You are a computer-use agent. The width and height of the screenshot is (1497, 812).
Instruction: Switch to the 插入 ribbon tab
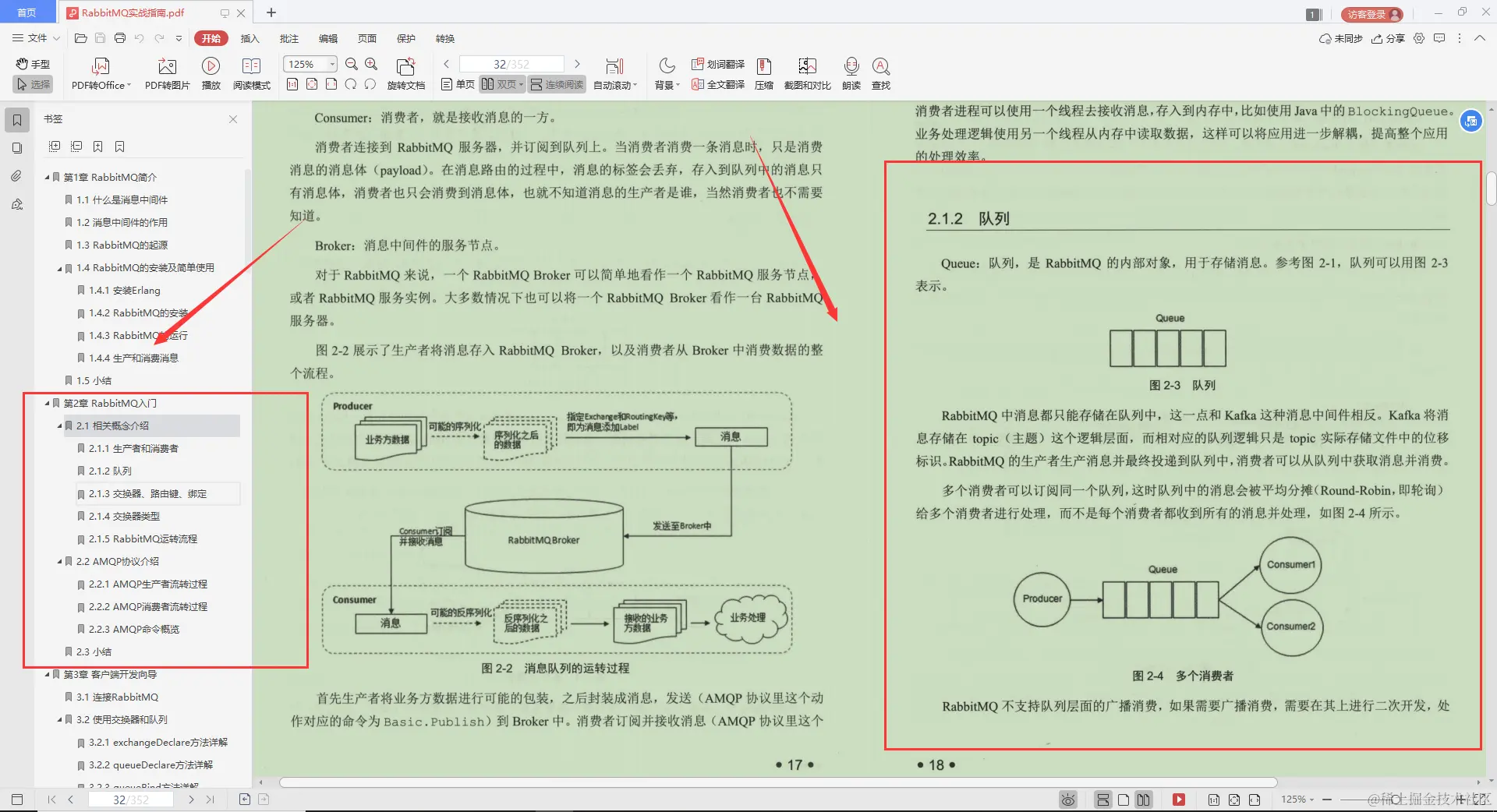pyautogui.click(x=249, y=38)
